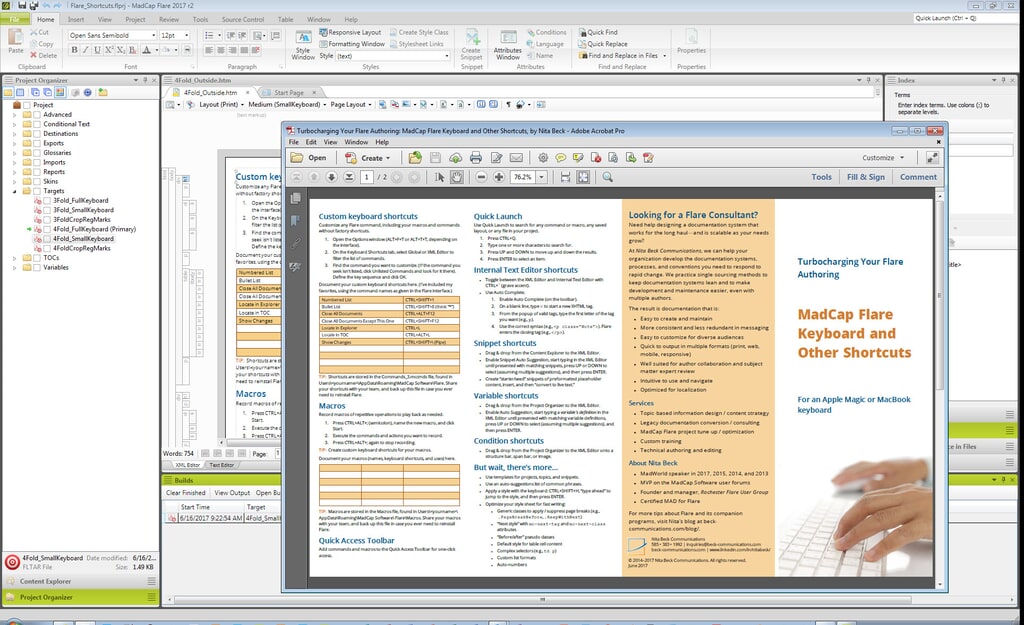Open the bookmarks panel icon in Acrobat
Viewport: 1024px width, 625px height.
(x=296, y=221)
